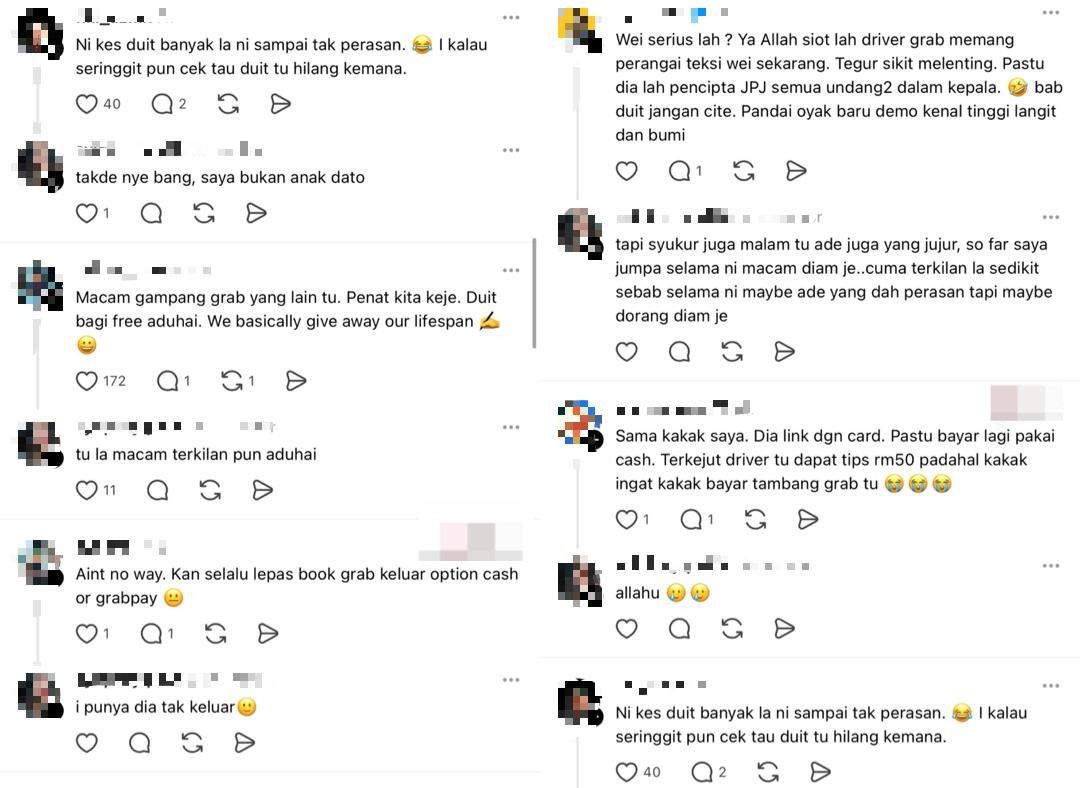This screenshot has height=788, width=1080.
Task: Toggle like on top-left 'Ni kes duit banyak' comment
Action: pyautogui.click(x=87, y=104)
